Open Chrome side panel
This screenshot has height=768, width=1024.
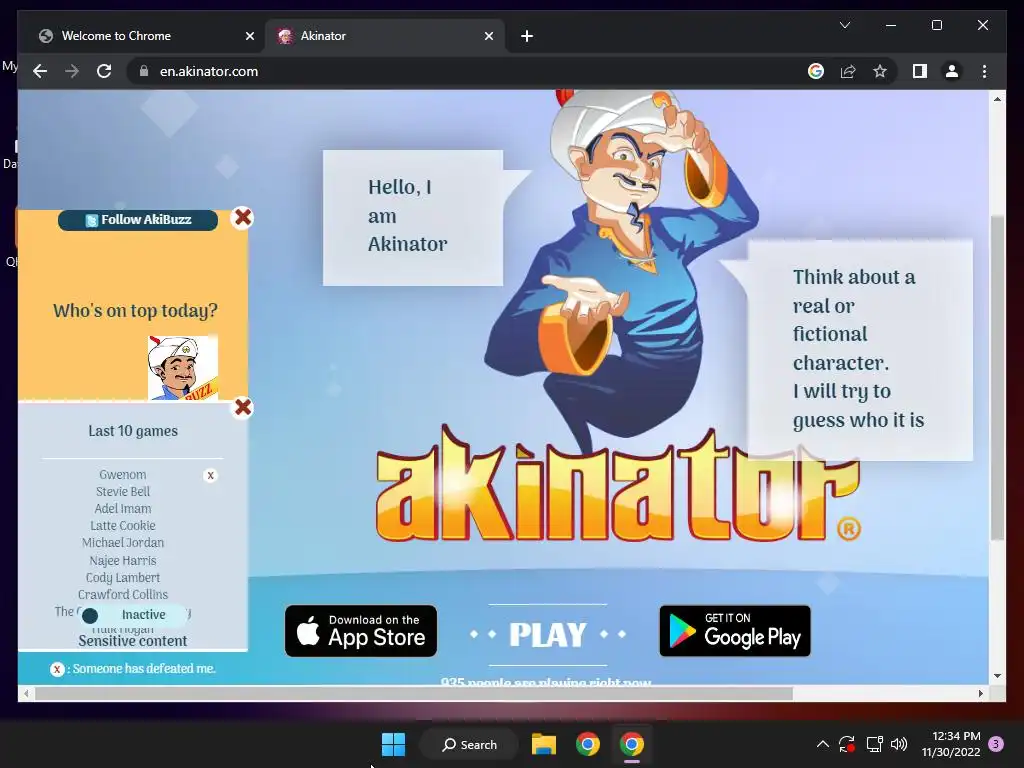(x=920, y=71)
